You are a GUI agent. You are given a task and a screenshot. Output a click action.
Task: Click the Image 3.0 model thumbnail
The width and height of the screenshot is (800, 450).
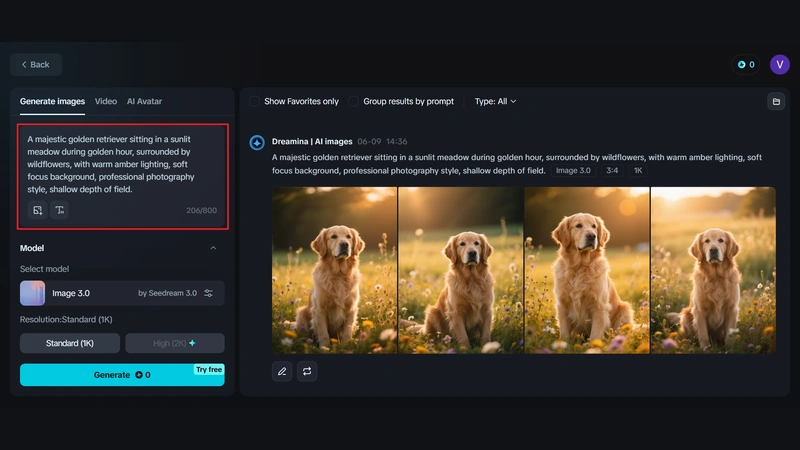32,293
